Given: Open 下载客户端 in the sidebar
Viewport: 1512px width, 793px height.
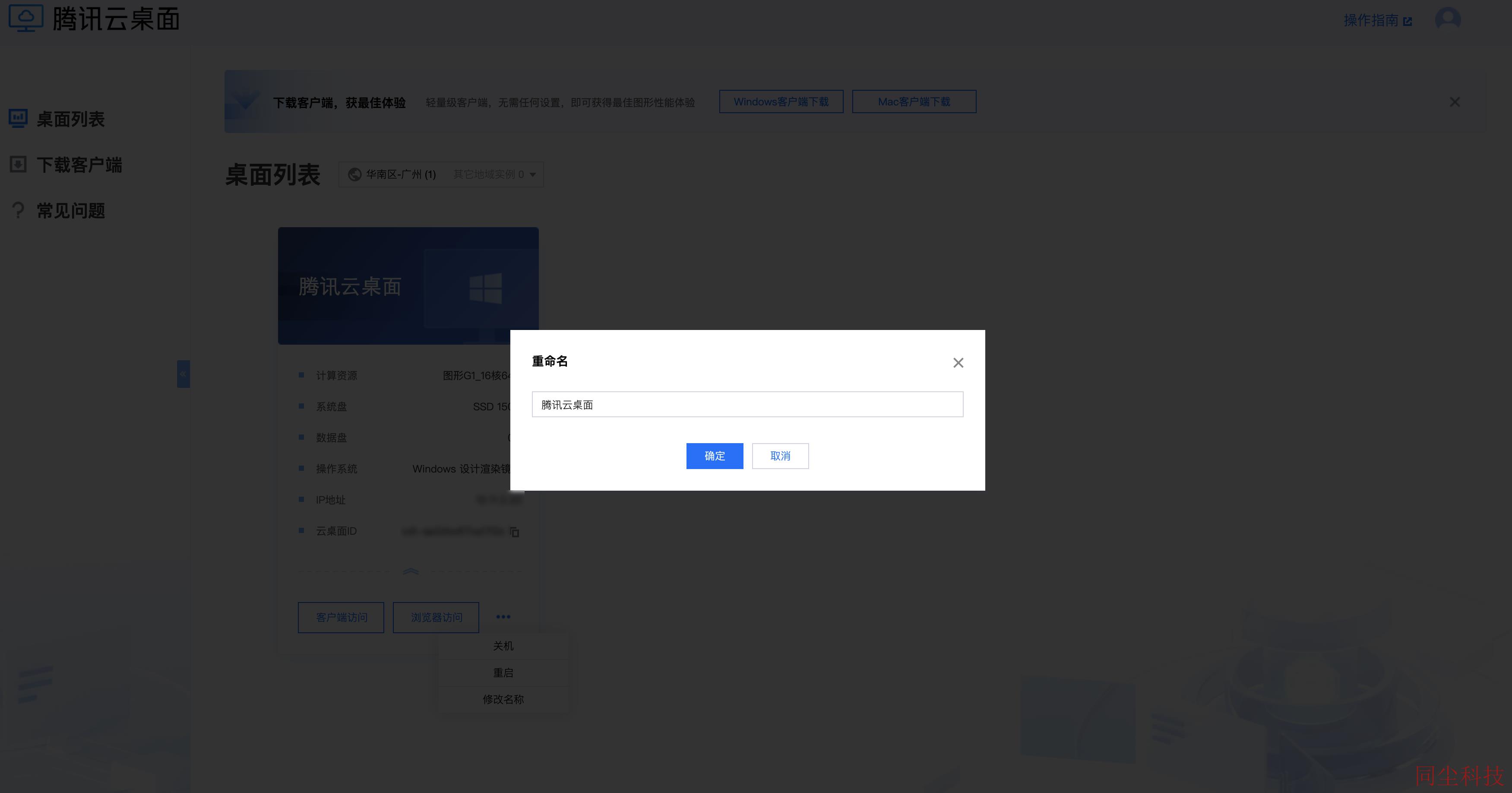Looking at the screenshot, I should [x=79, y=165].
